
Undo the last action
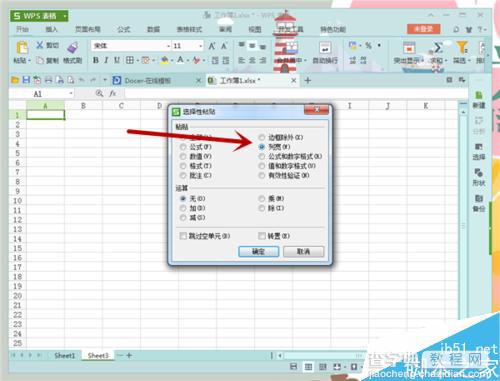pos(82,80)
